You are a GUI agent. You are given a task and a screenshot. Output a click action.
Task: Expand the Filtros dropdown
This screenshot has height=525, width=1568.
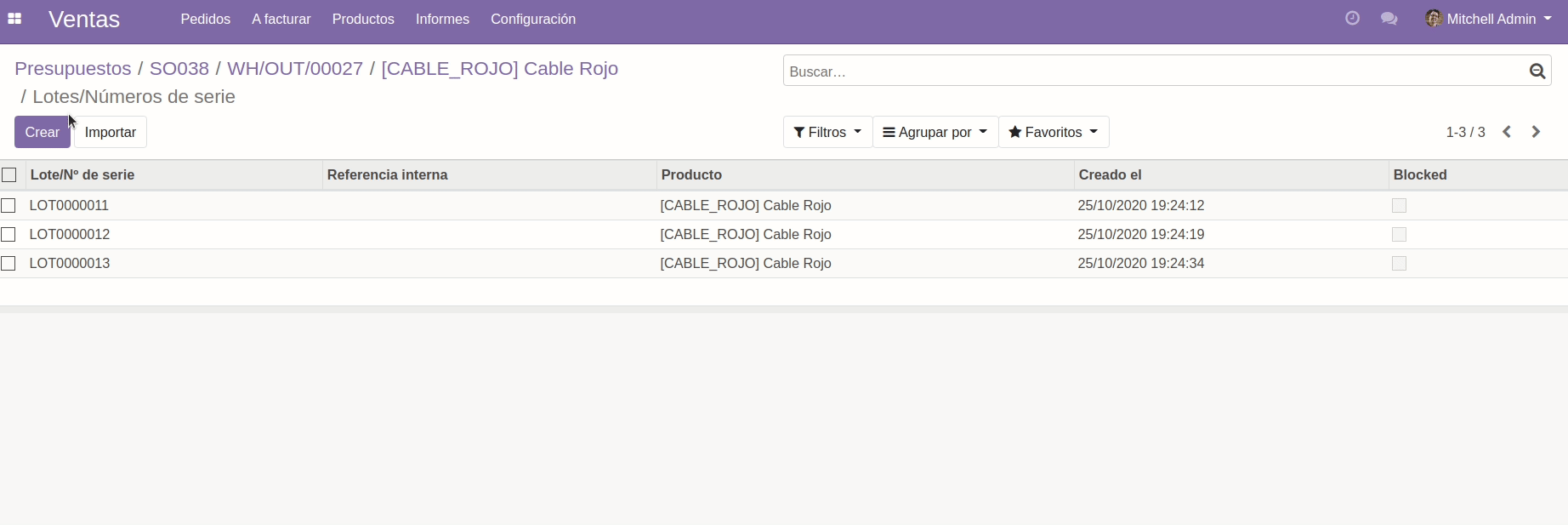[x=827, y=132]
